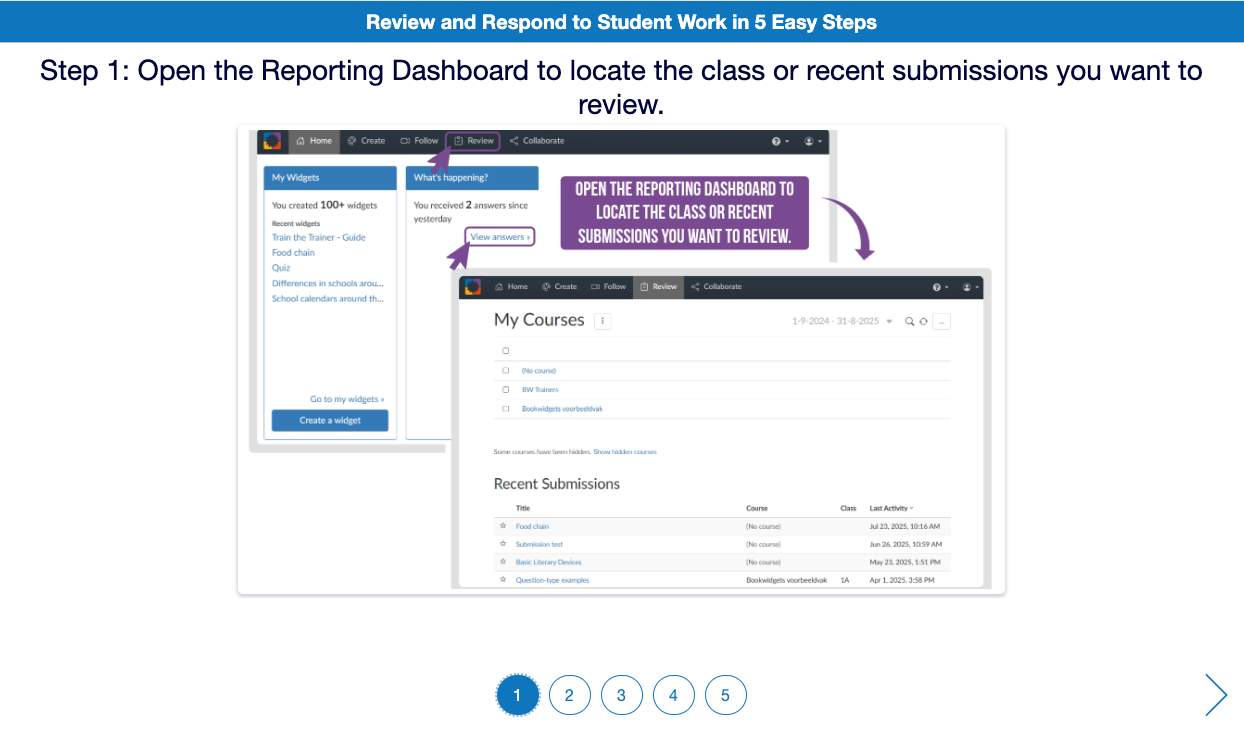Viewport: 1244px width, 729px height.
Task: Go to page 3 of the guide
Action: coord(622,695)
